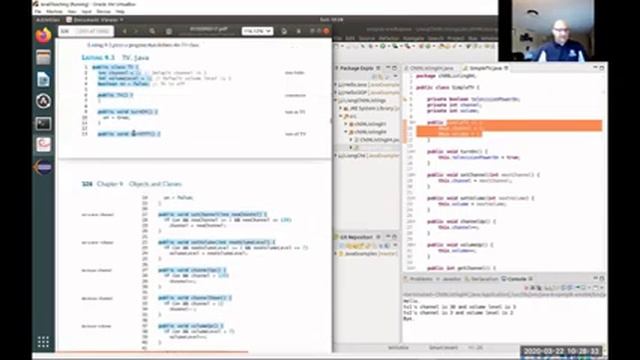Screen dimensions: 640x360
Task: Expand the LiangCh09Listings project node
Action: pos(337,100)
